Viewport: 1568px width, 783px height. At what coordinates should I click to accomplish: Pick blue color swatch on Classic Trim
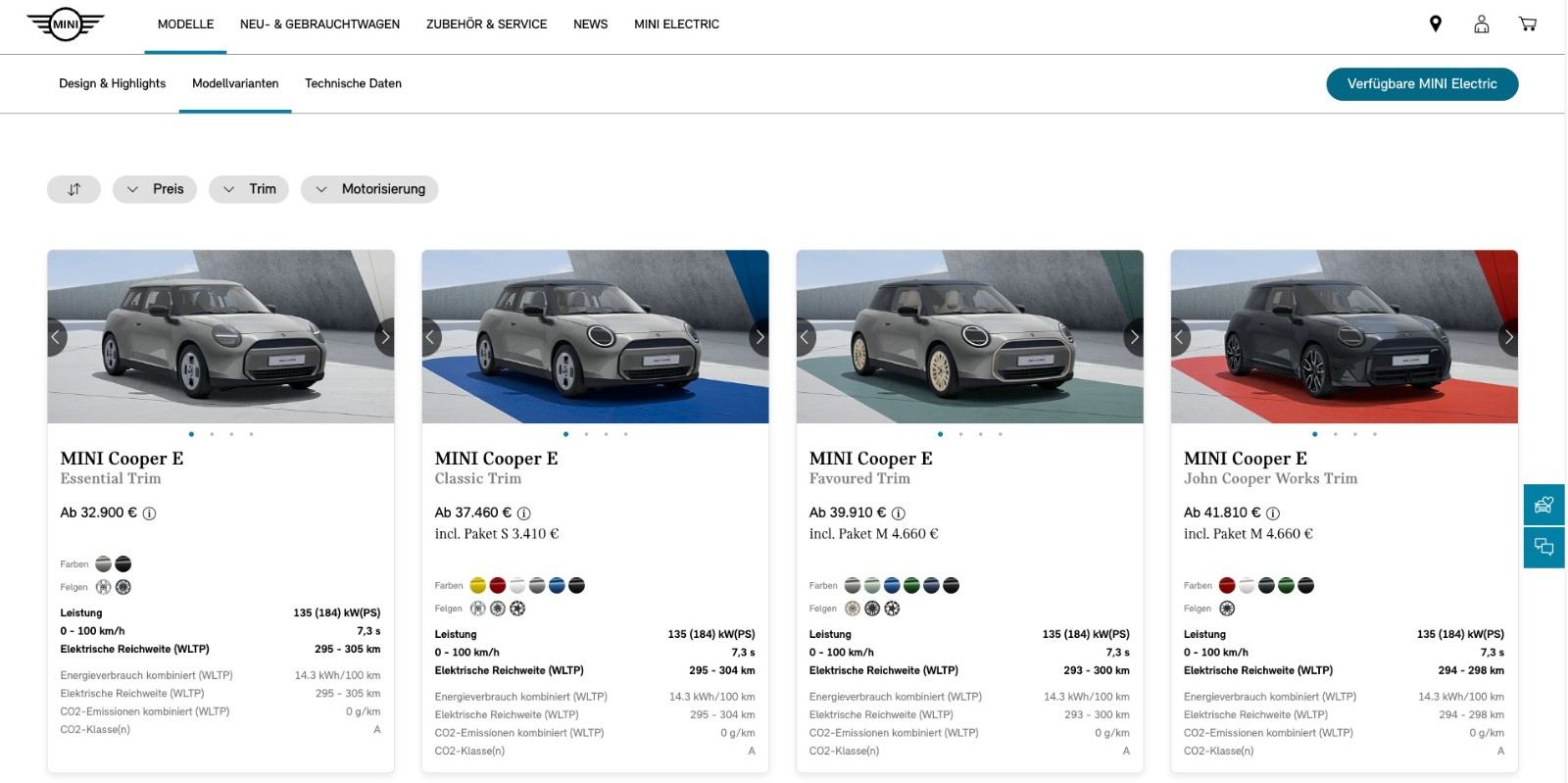[x=557, y=586]
